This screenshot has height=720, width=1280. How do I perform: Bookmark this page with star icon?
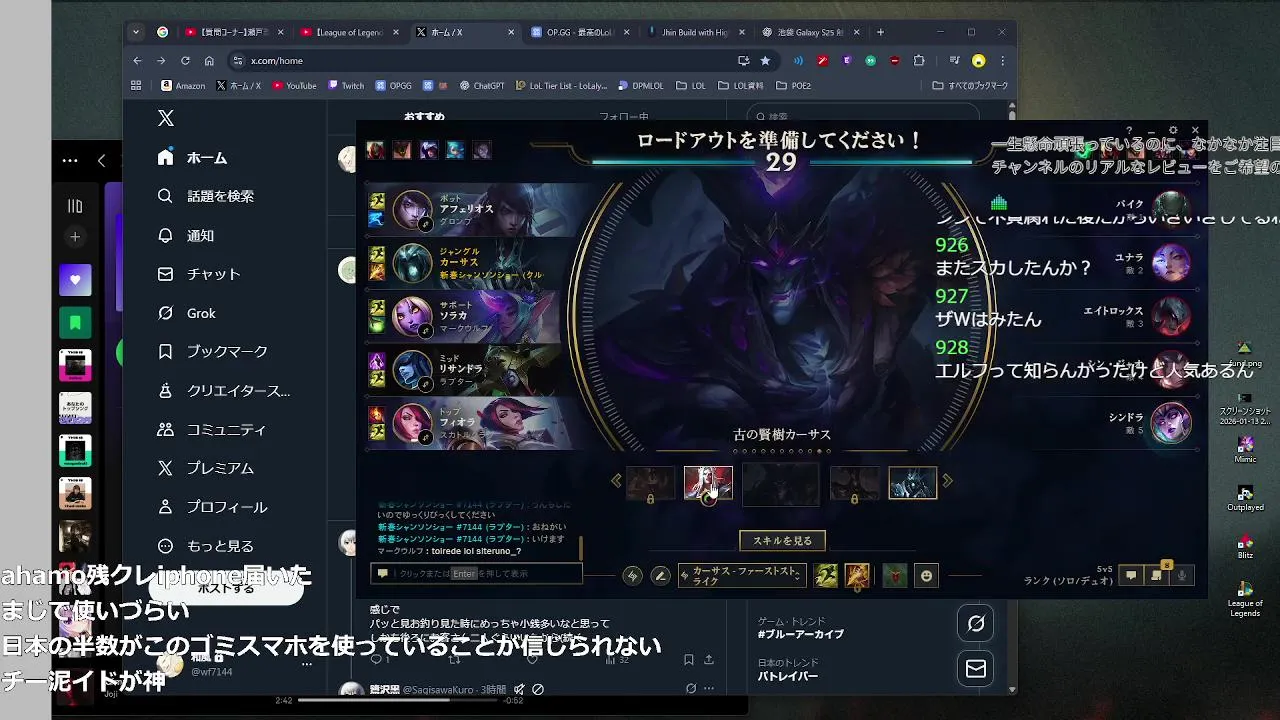point(765,61)
